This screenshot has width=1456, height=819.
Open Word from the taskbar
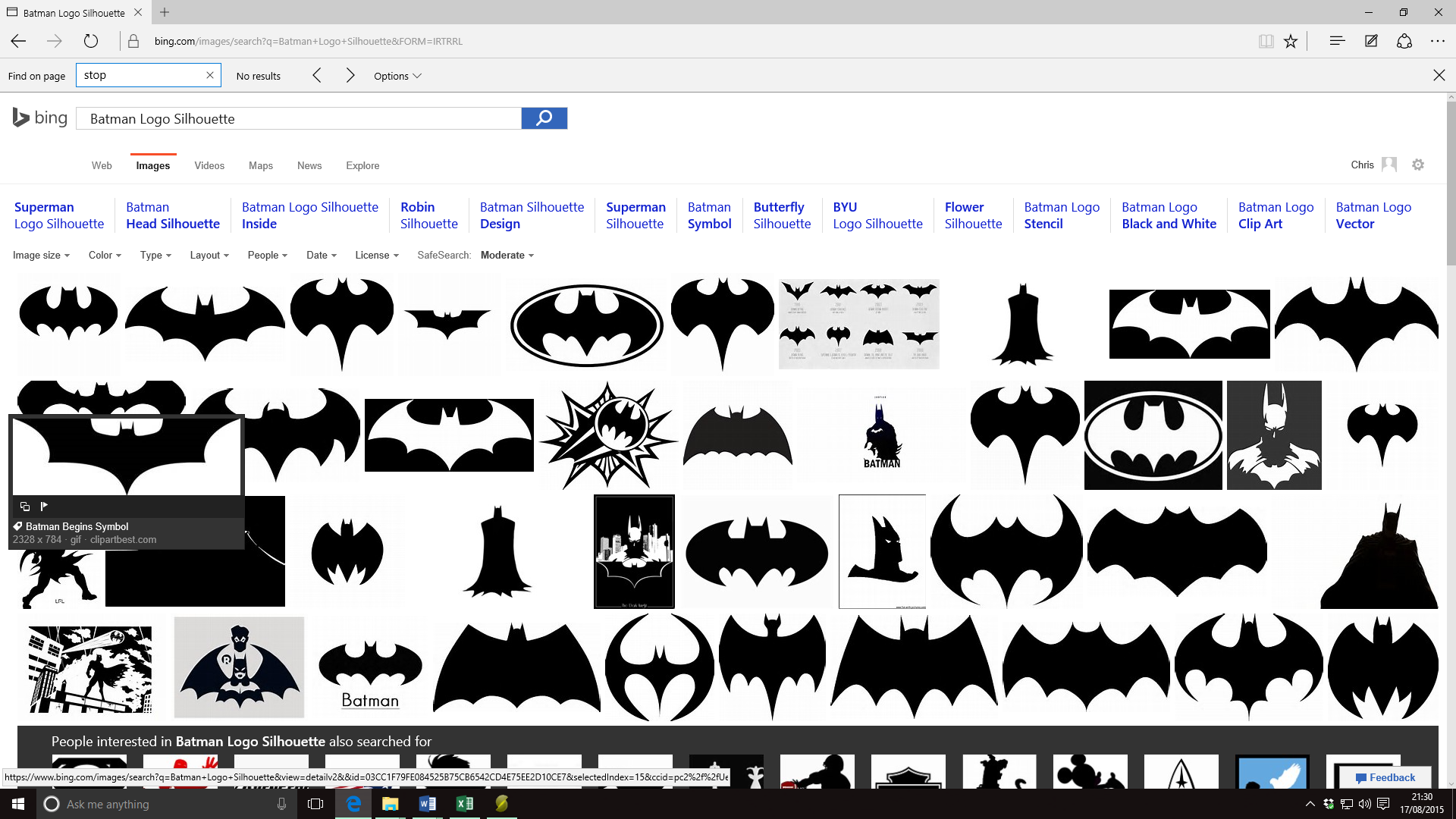click(x=428, y=804)
